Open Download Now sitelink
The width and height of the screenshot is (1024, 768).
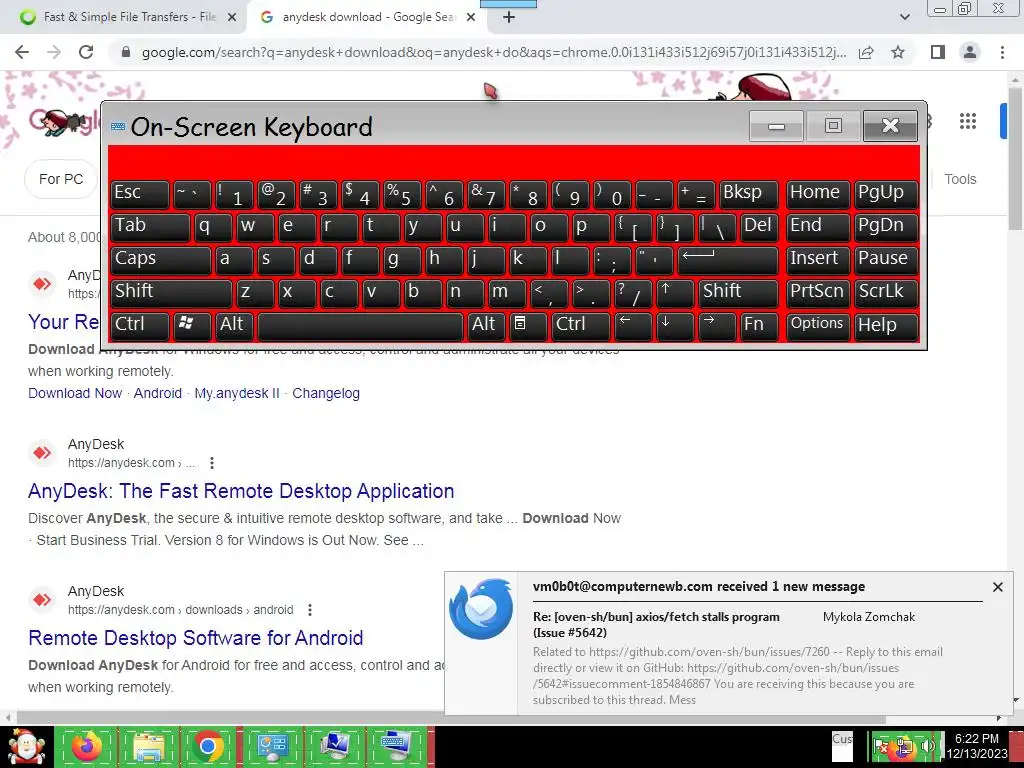(x=75, y=393)
